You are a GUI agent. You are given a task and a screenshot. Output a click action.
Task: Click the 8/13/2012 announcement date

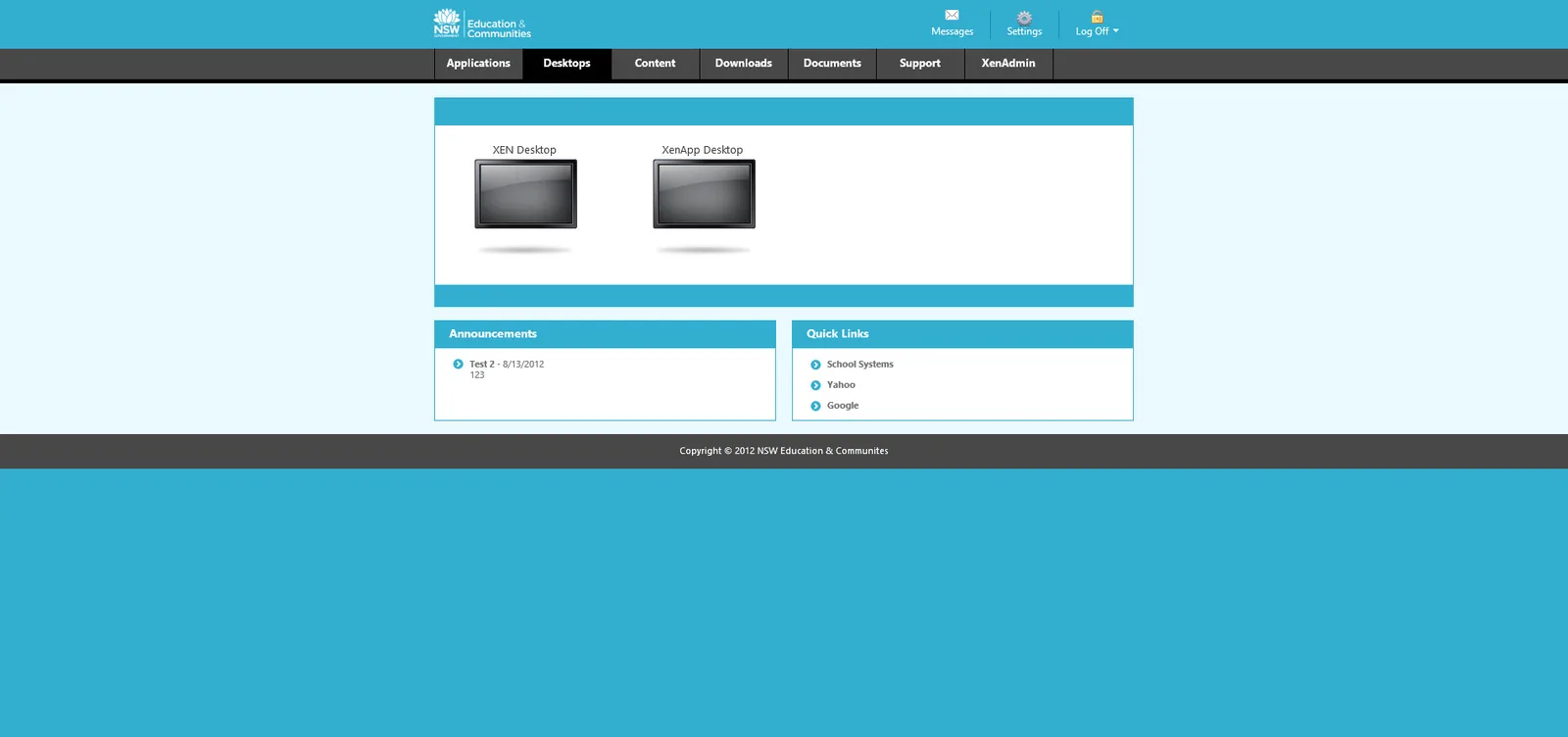(523, 364)
